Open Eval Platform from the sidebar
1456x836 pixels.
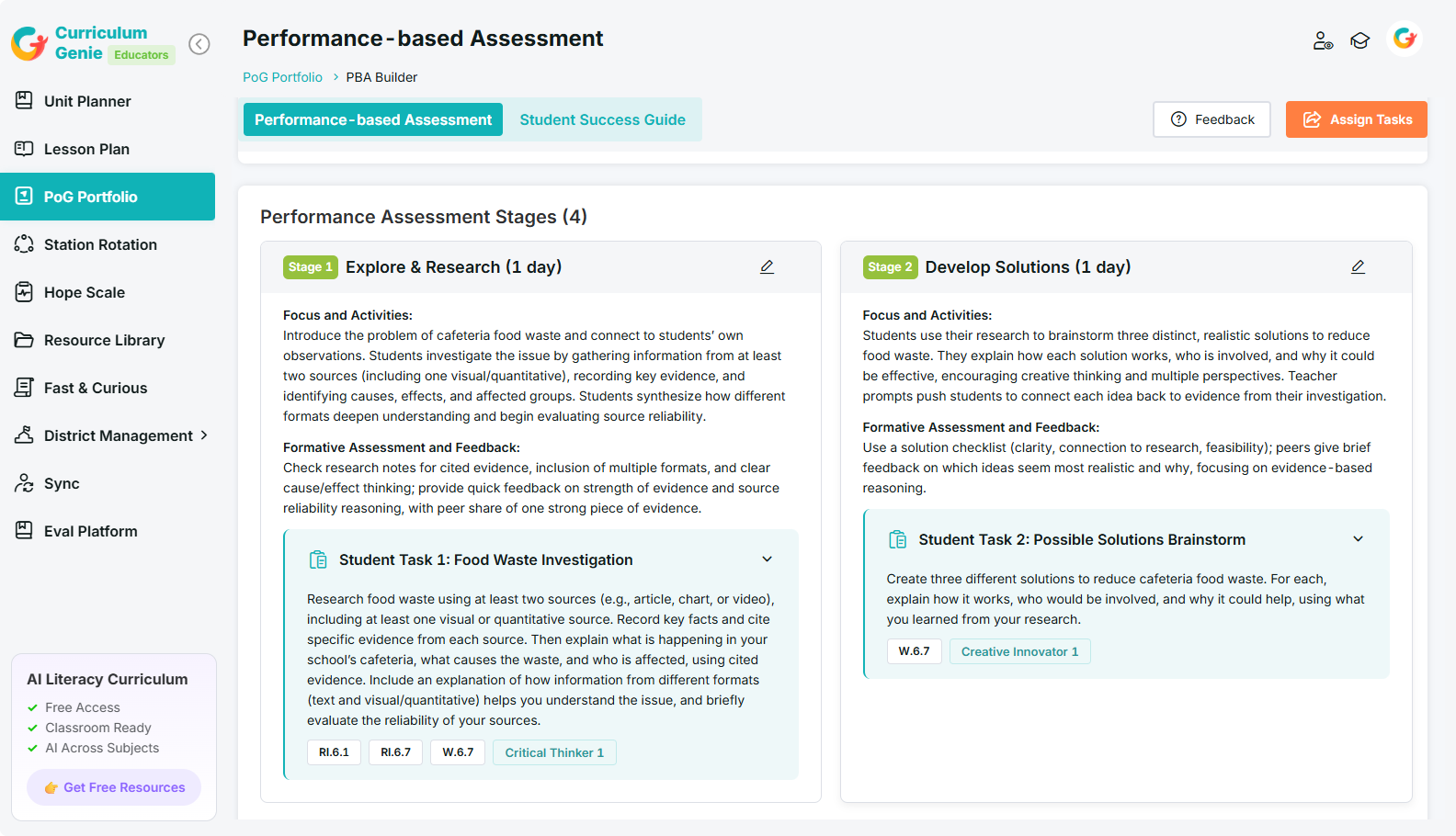click(108, 531)
